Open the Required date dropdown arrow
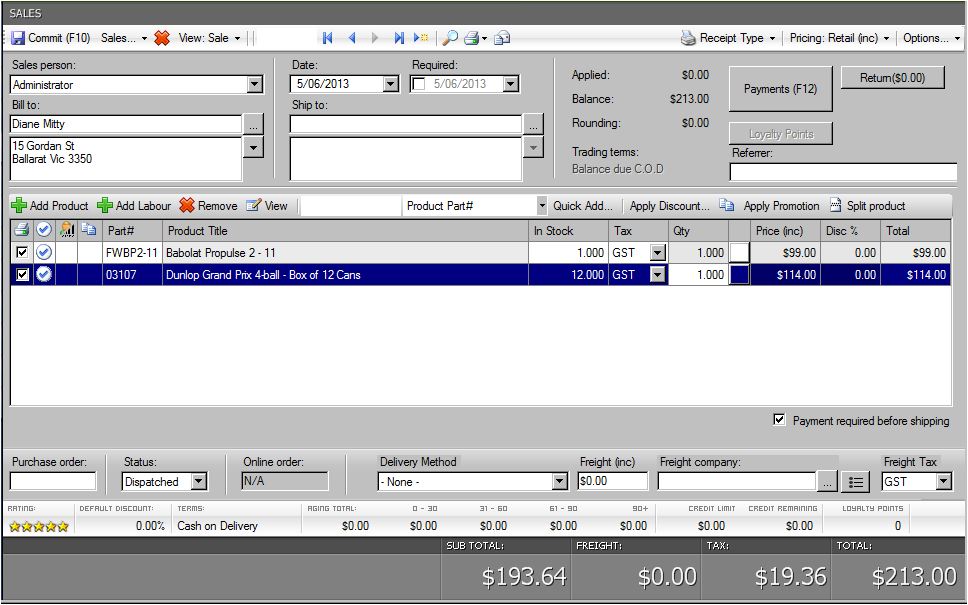The height and width of the screenshot is (605, 968). click(x=511, y=84)
